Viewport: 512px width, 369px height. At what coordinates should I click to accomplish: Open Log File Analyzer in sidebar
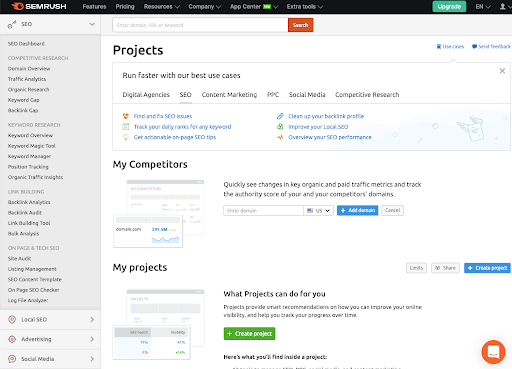(28, 300)
